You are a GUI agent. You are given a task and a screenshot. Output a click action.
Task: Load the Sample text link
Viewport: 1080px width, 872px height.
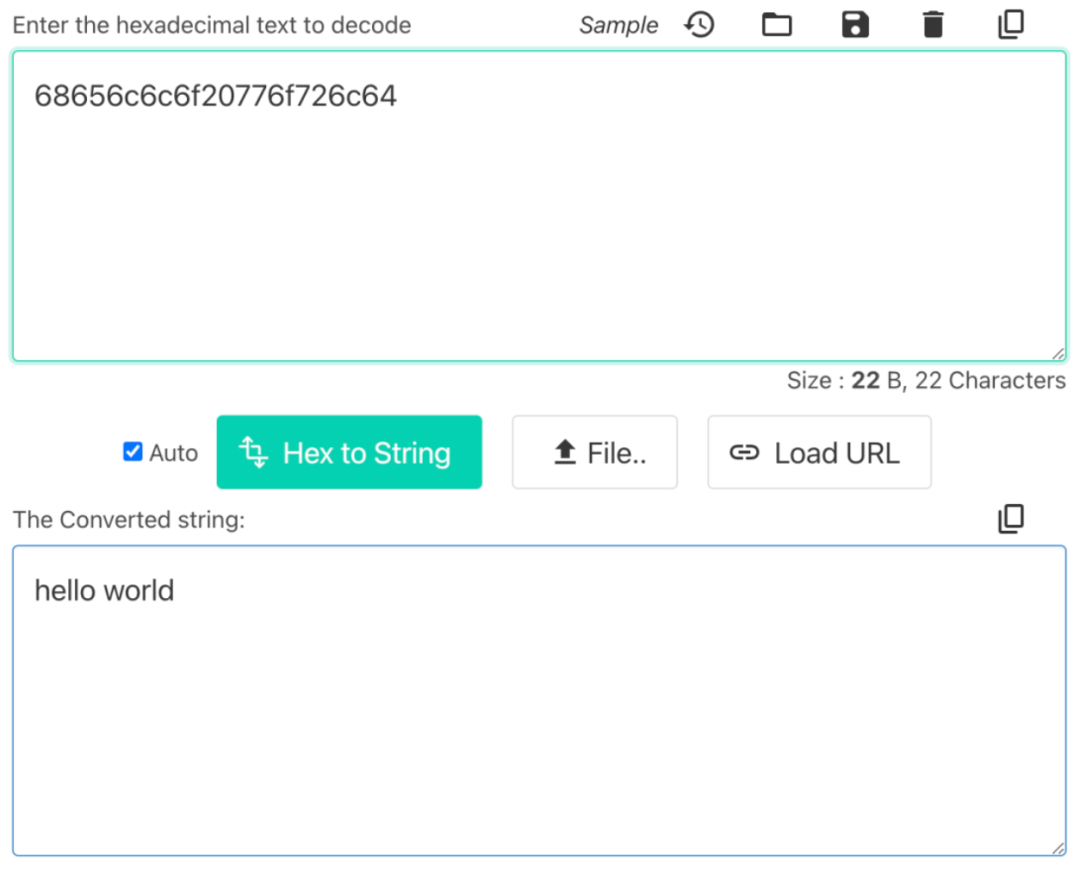(x=618, y=26)
